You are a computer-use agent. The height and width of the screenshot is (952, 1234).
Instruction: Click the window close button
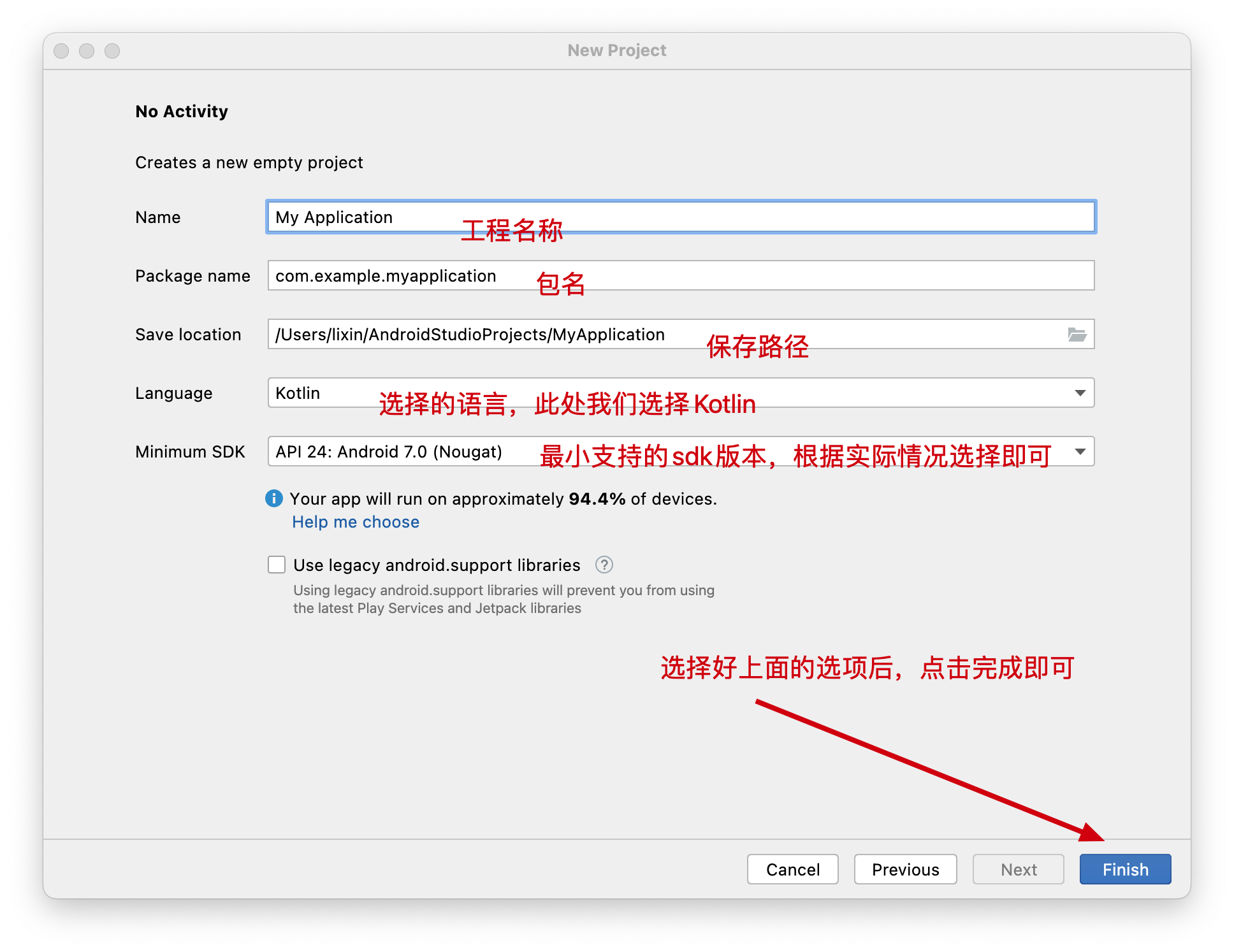(61, 51)
